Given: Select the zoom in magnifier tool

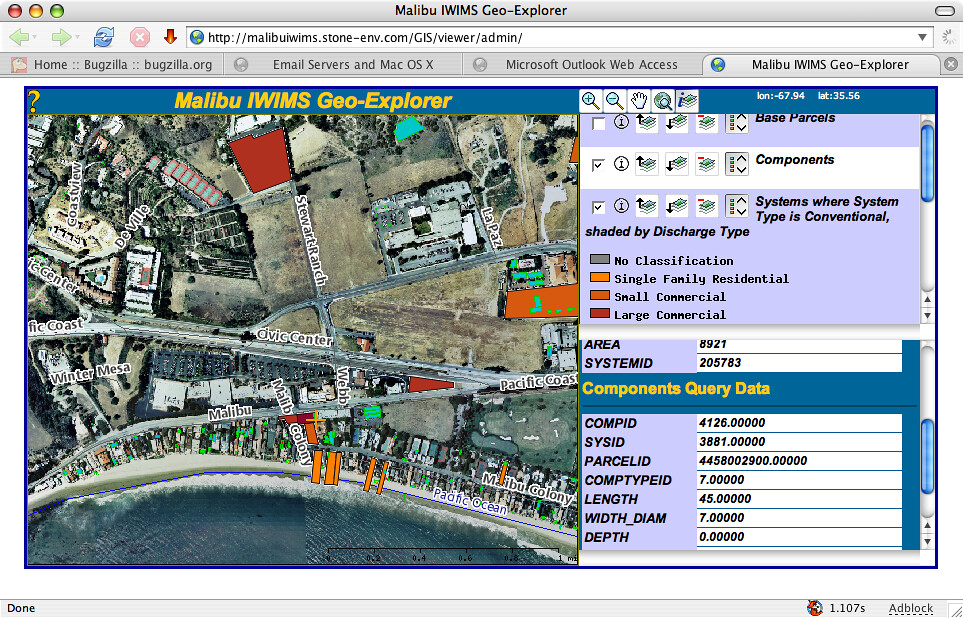Looking at the screenshot, I should [591, 101].
